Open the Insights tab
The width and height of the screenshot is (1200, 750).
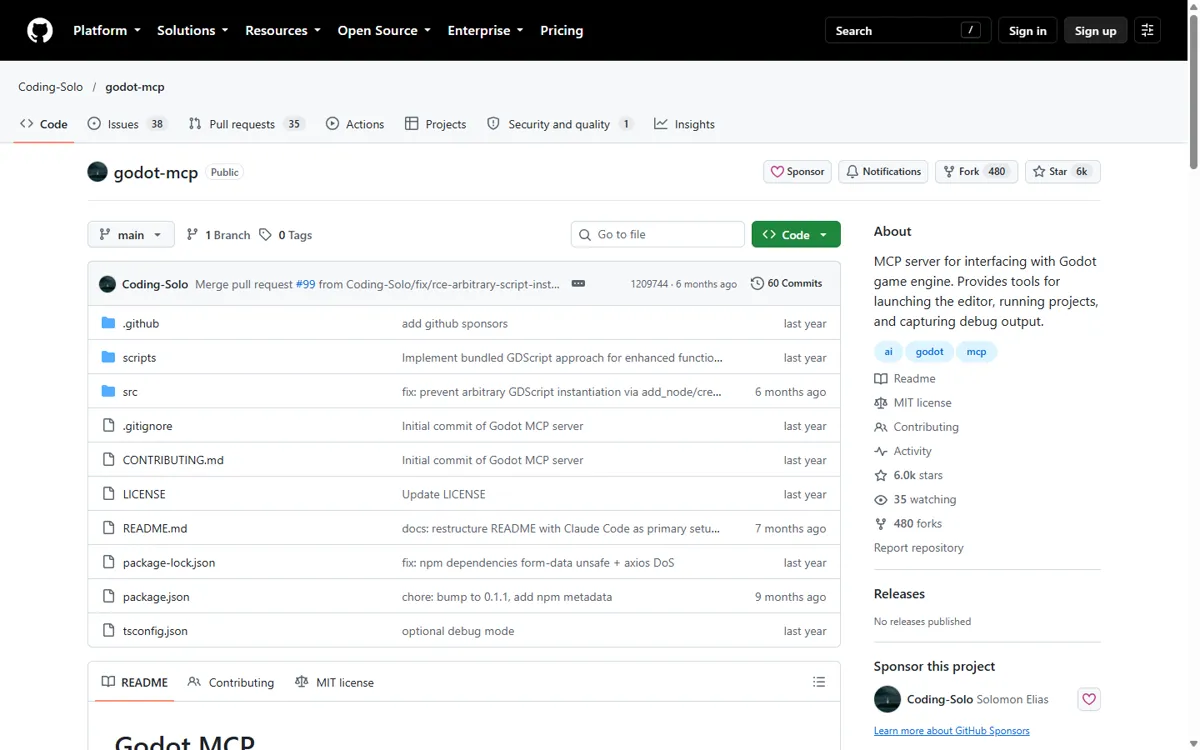[x=684, y=124]
